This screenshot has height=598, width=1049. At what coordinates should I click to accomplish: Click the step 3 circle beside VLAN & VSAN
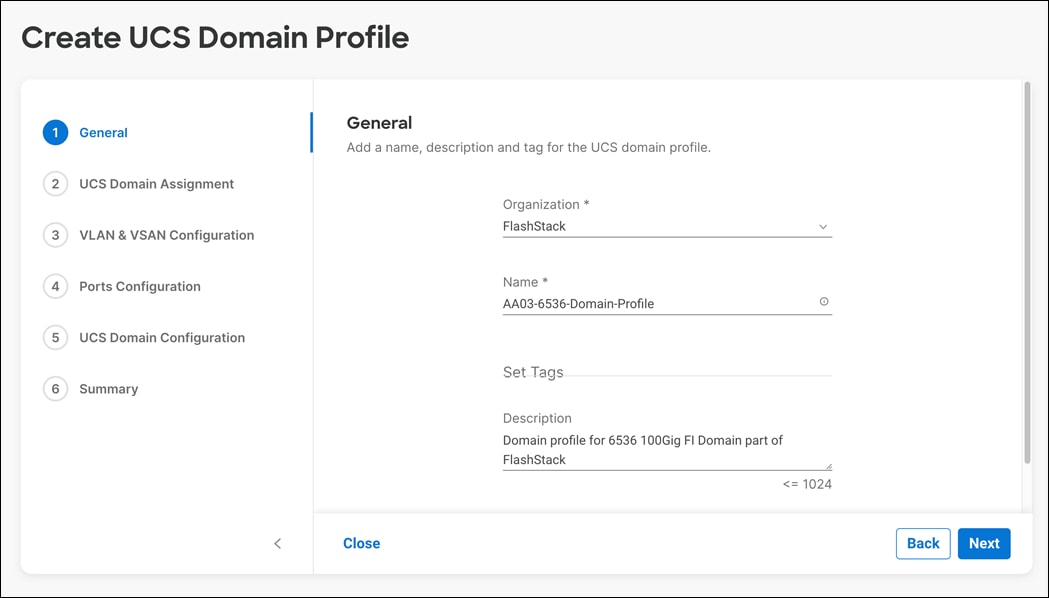point(55,235)
